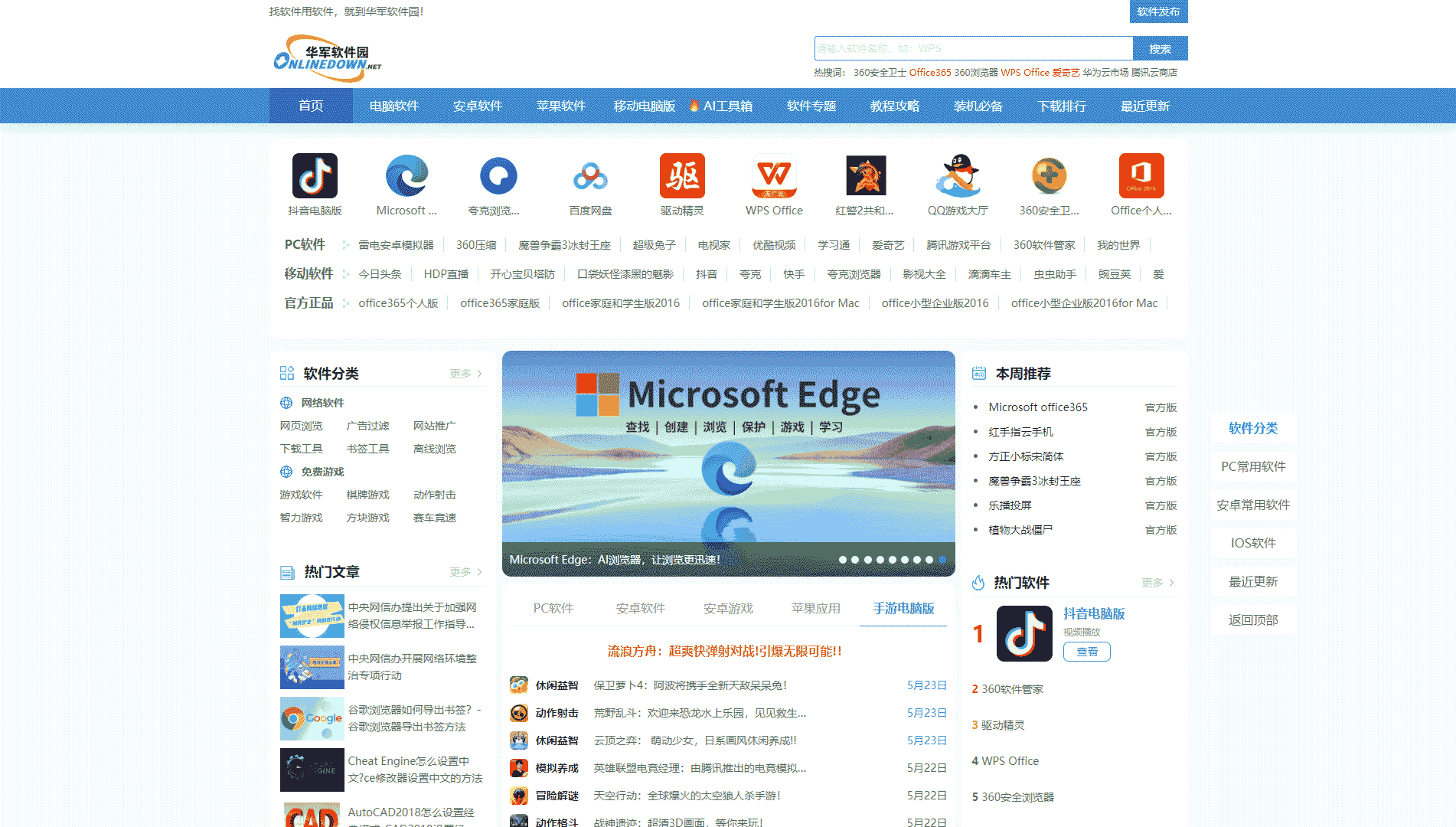Open the 安卓软件 navigation item
Viewport: 1456px width, 827px height.
pos(478,106)
